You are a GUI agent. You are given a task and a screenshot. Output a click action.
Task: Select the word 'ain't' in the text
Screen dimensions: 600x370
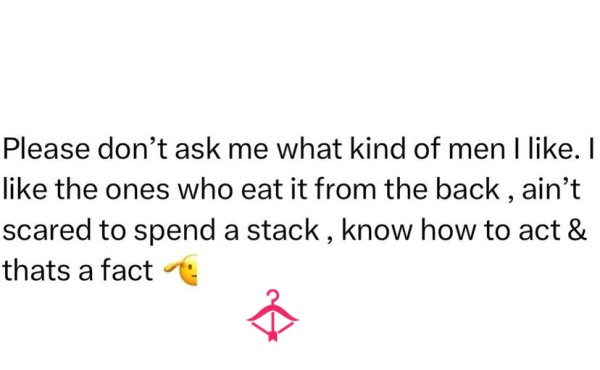coord(551,189)
